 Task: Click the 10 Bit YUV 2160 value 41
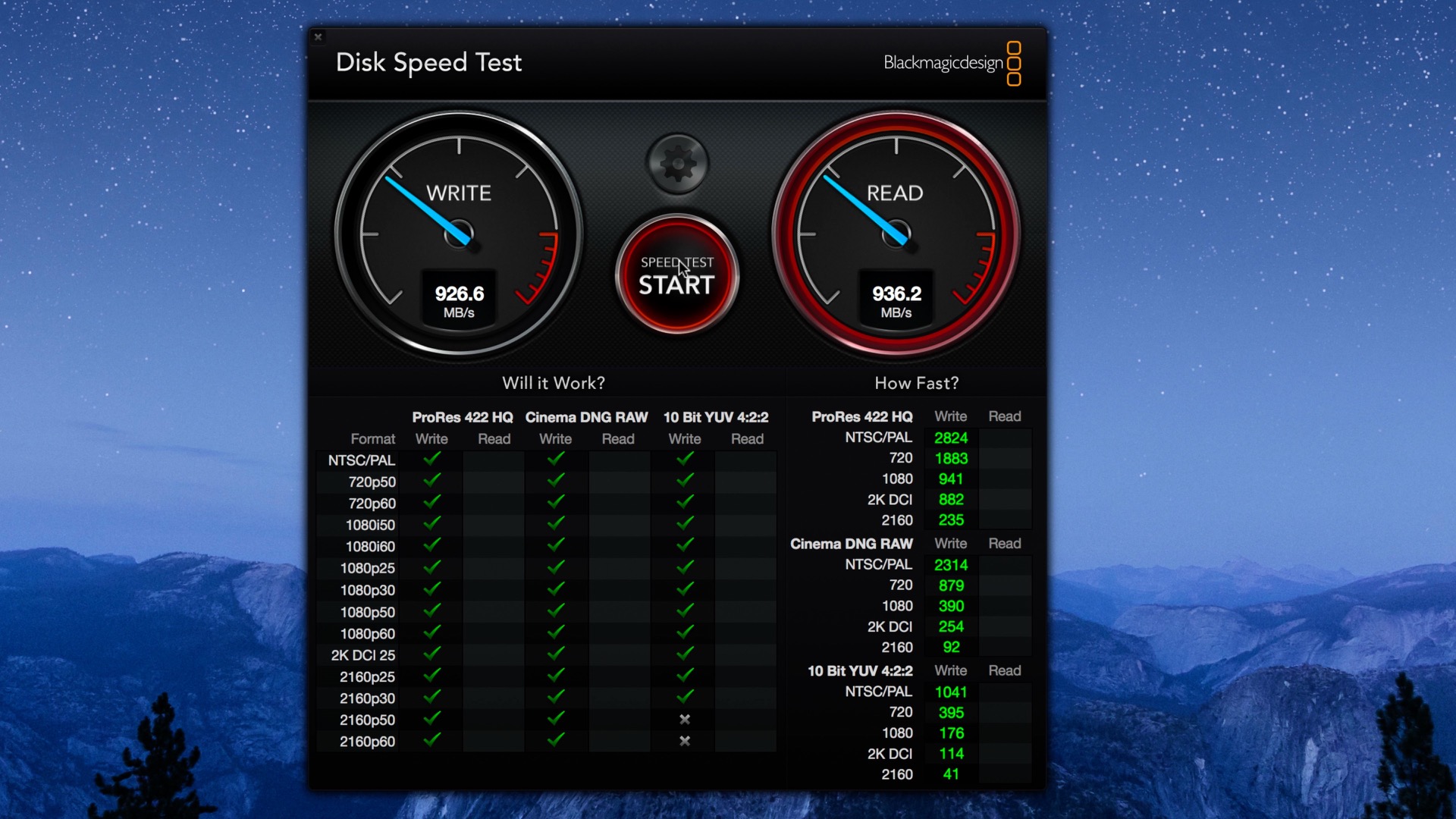point(951,774)
